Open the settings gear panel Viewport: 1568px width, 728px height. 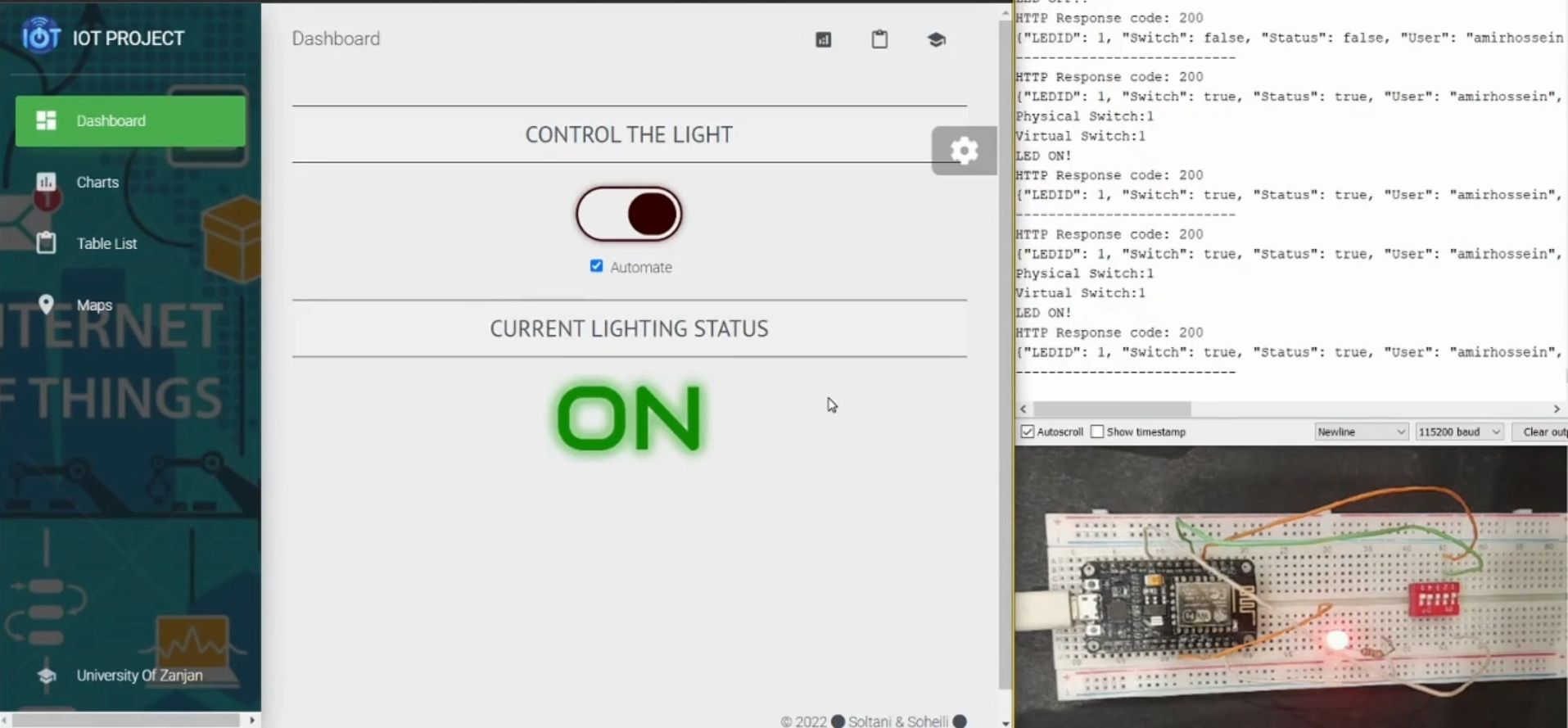(x=964, y=151)
